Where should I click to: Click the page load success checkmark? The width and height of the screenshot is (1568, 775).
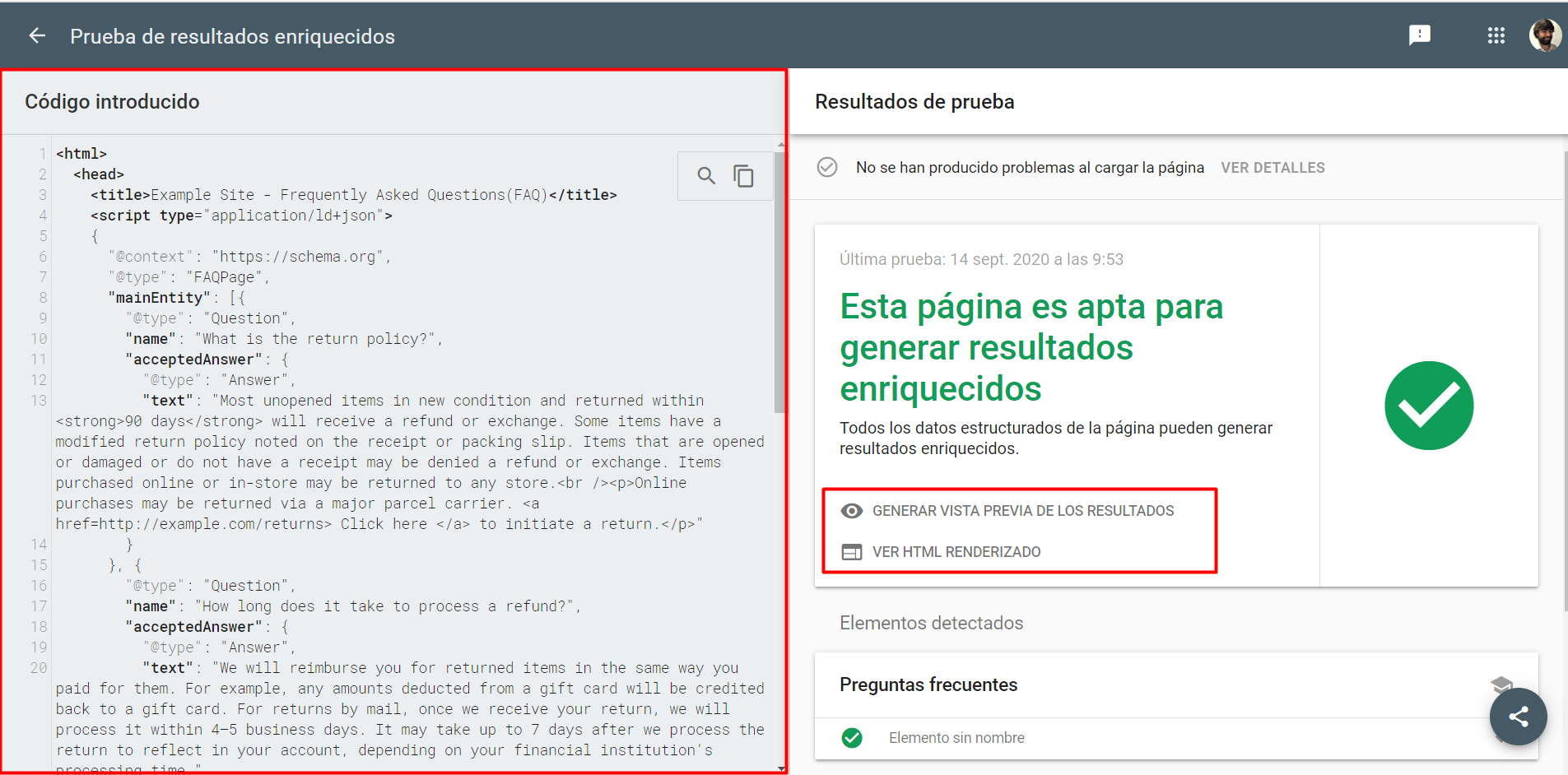[x=827, y=167]
